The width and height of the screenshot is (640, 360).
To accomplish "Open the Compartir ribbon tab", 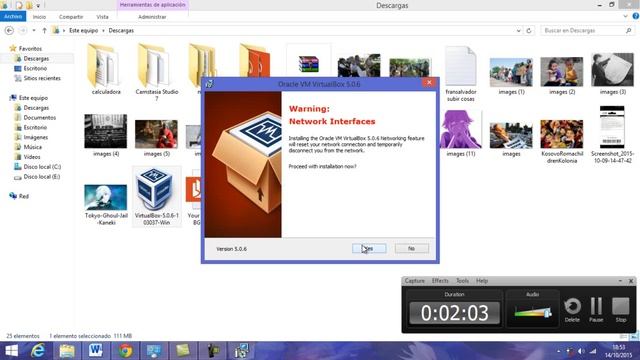I will pyautogui.click(x=71, y=17).
